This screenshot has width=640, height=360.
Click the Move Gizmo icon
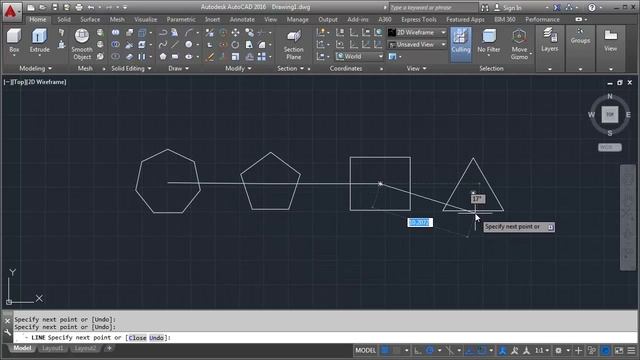[x=519, y=44]
